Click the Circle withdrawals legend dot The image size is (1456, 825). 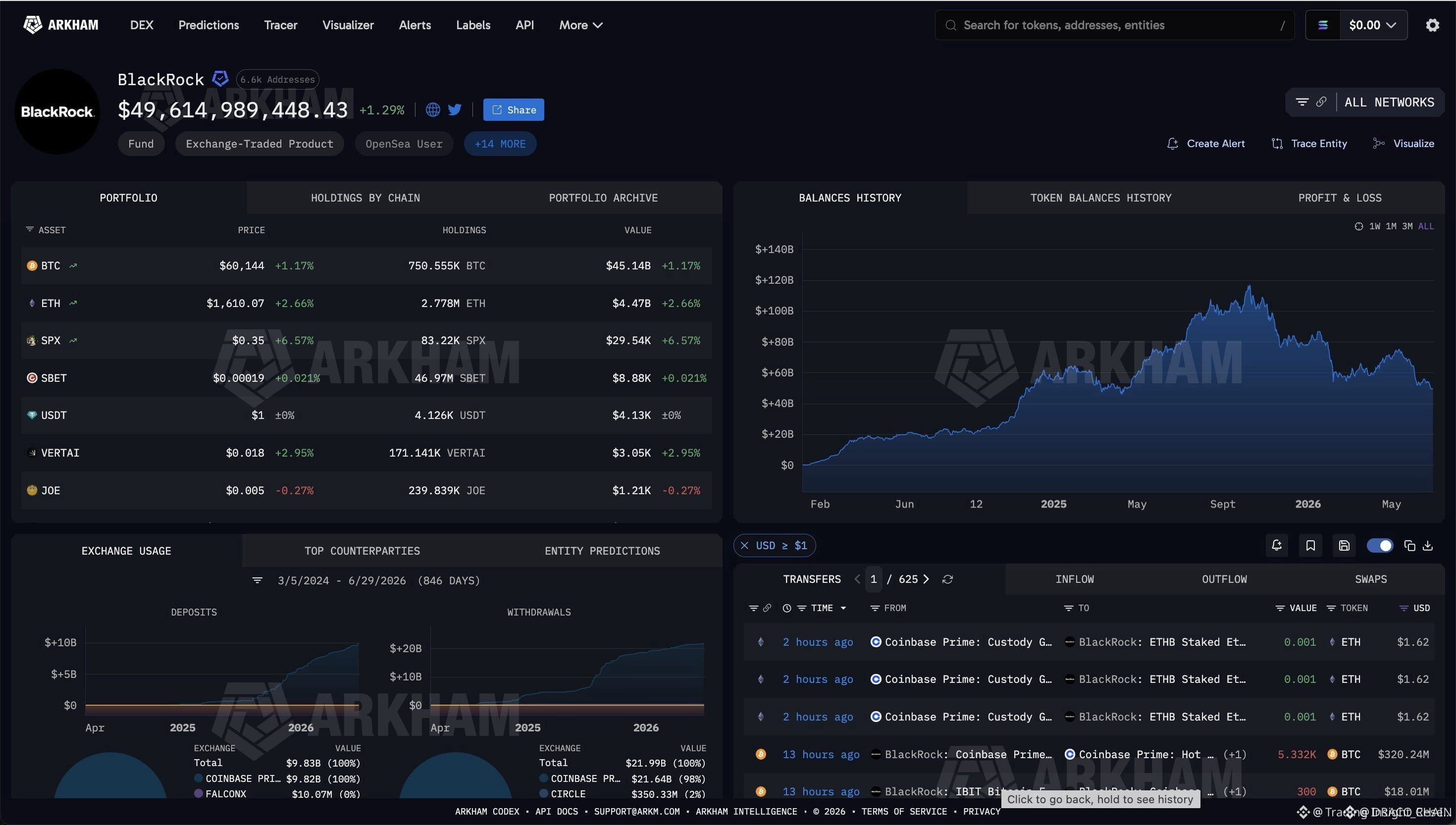(x=544, y=794)
